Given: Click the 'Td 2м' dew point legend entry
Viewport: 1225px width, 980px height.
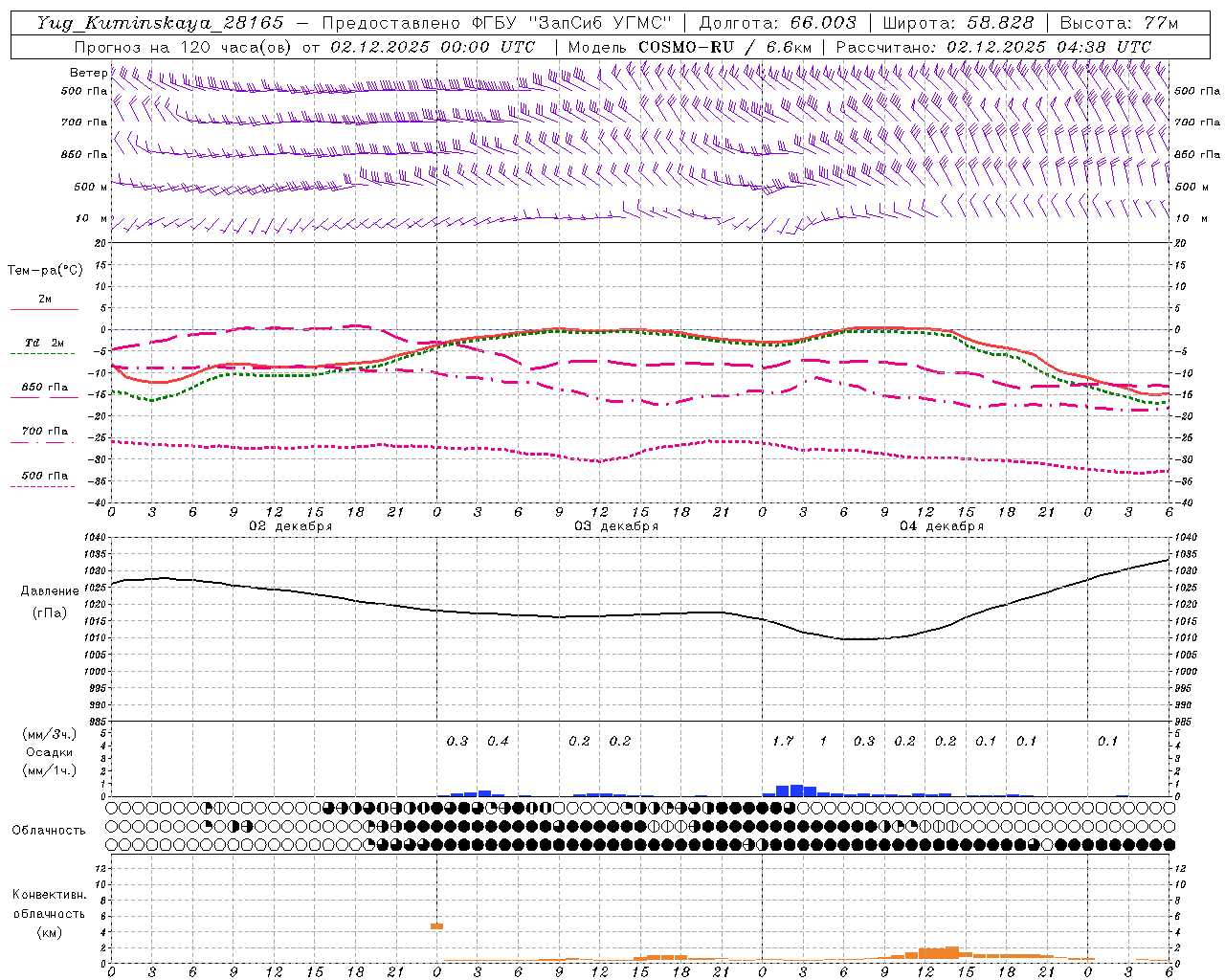Looking at the screenshot, I should [44, 343].
